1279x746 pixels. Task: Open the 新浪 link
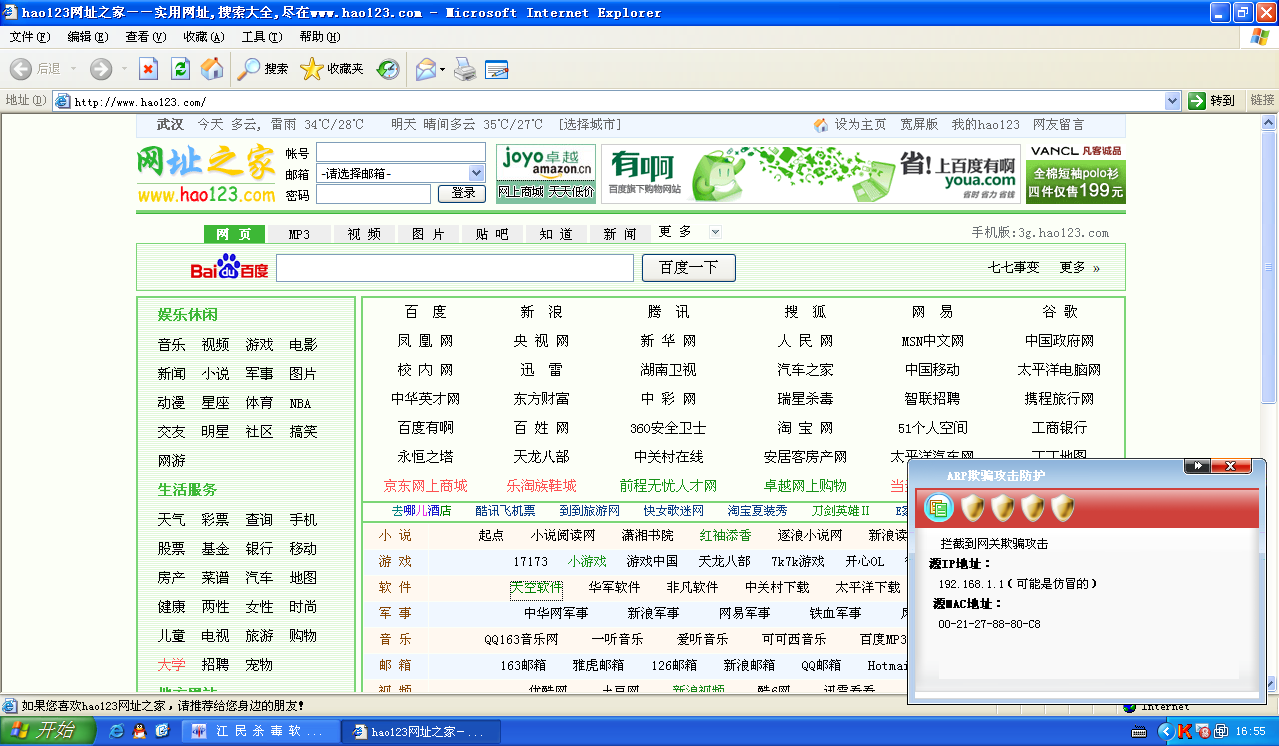click(x=541, y=312)
